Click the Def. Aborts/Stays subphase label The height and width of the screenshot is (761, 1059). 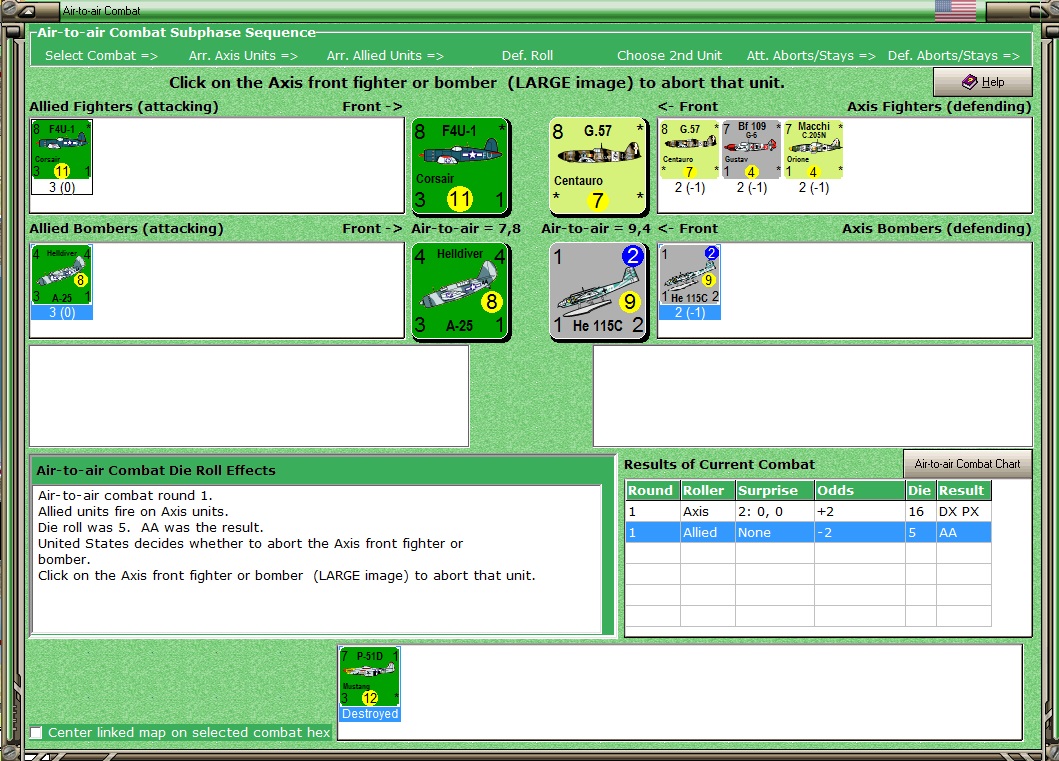coord(954,56)
